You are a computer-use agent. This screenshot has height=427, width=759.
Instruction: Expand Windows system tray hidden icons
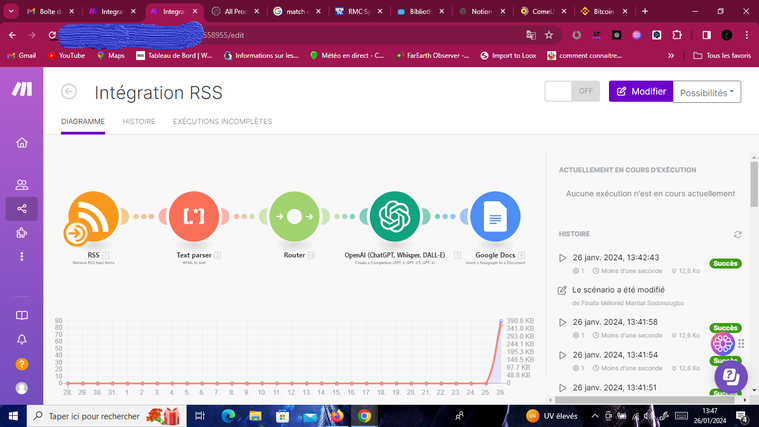point(594,416)
